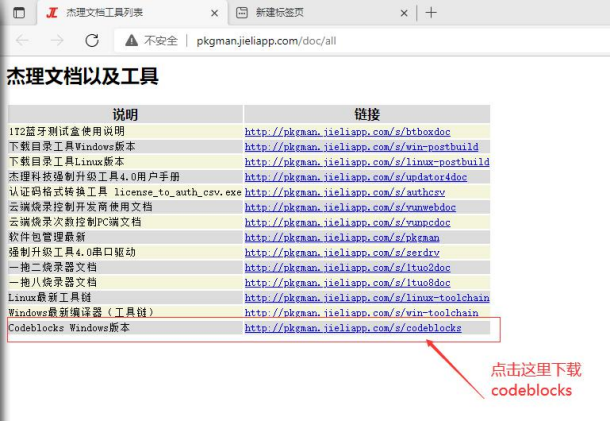610x421 pixels.
Task: Open the pkgman link
Action: [342, 237]
